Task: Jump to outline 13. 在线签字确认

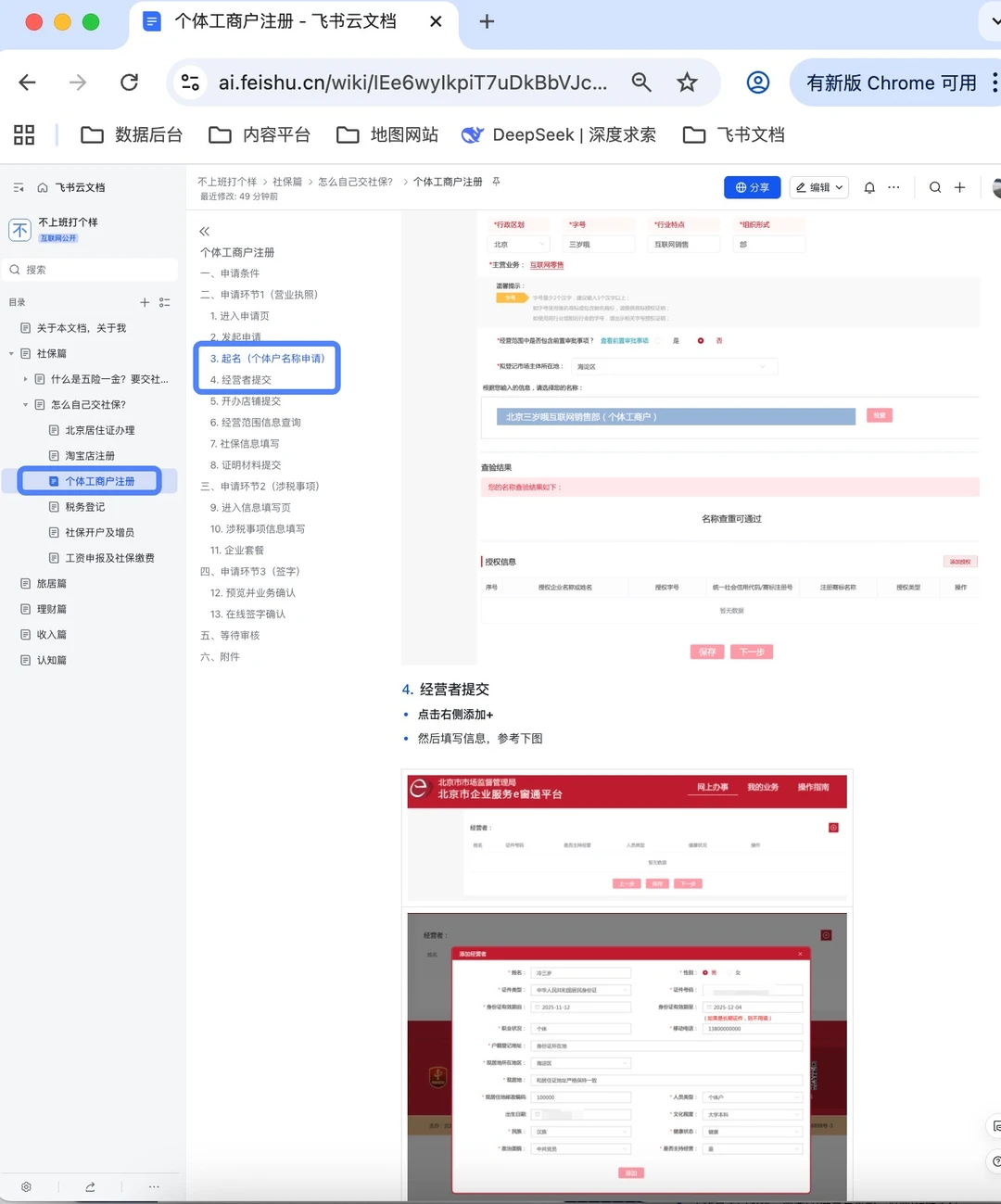Action: coord(247,615)
